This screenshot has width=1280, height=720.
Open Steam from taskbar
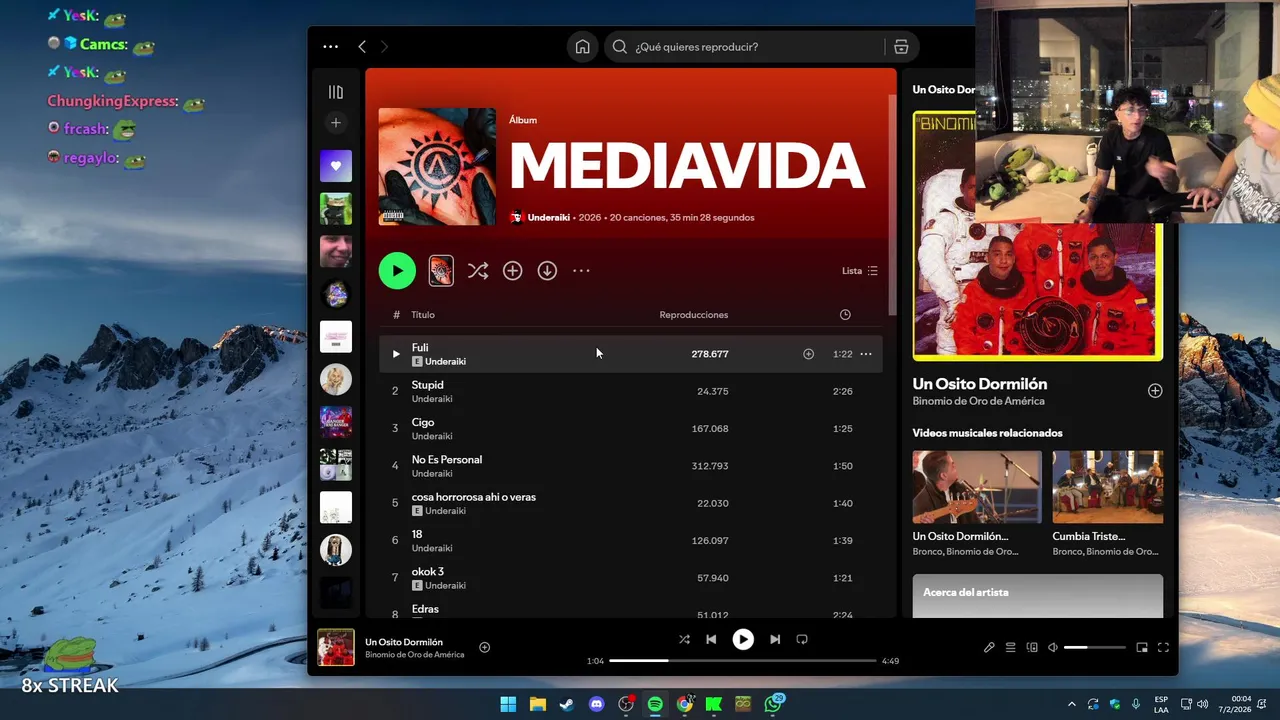click(x=567, y=704)
